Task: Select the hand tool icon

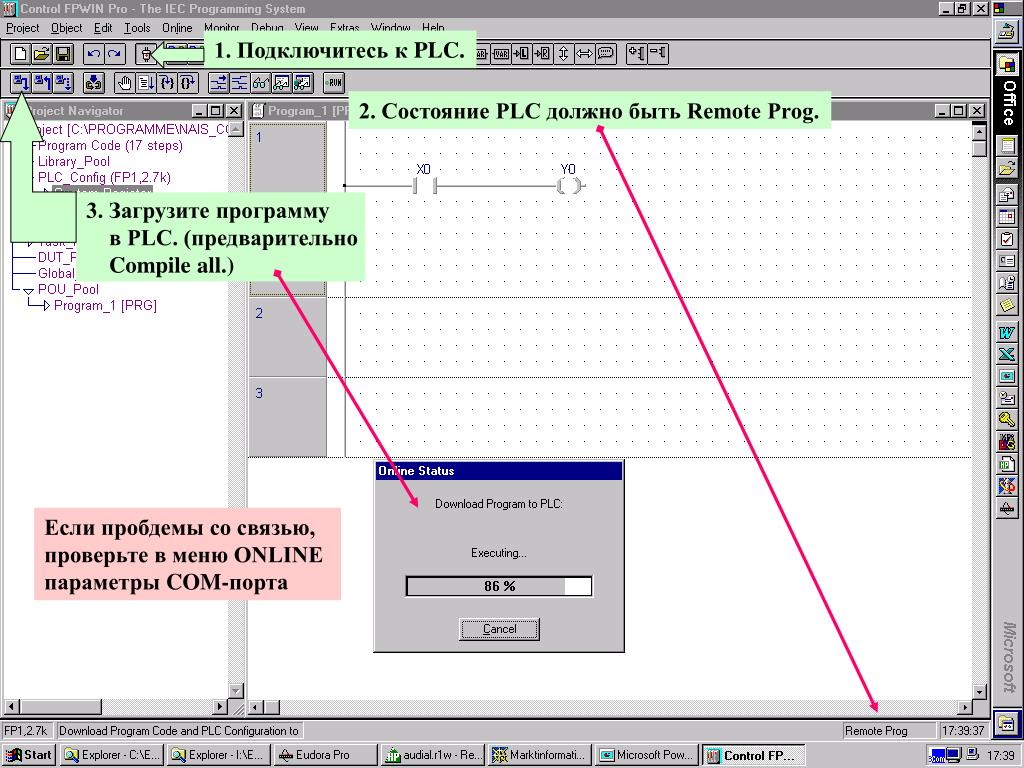Action: pyautogui.click(x=124, y=82)
